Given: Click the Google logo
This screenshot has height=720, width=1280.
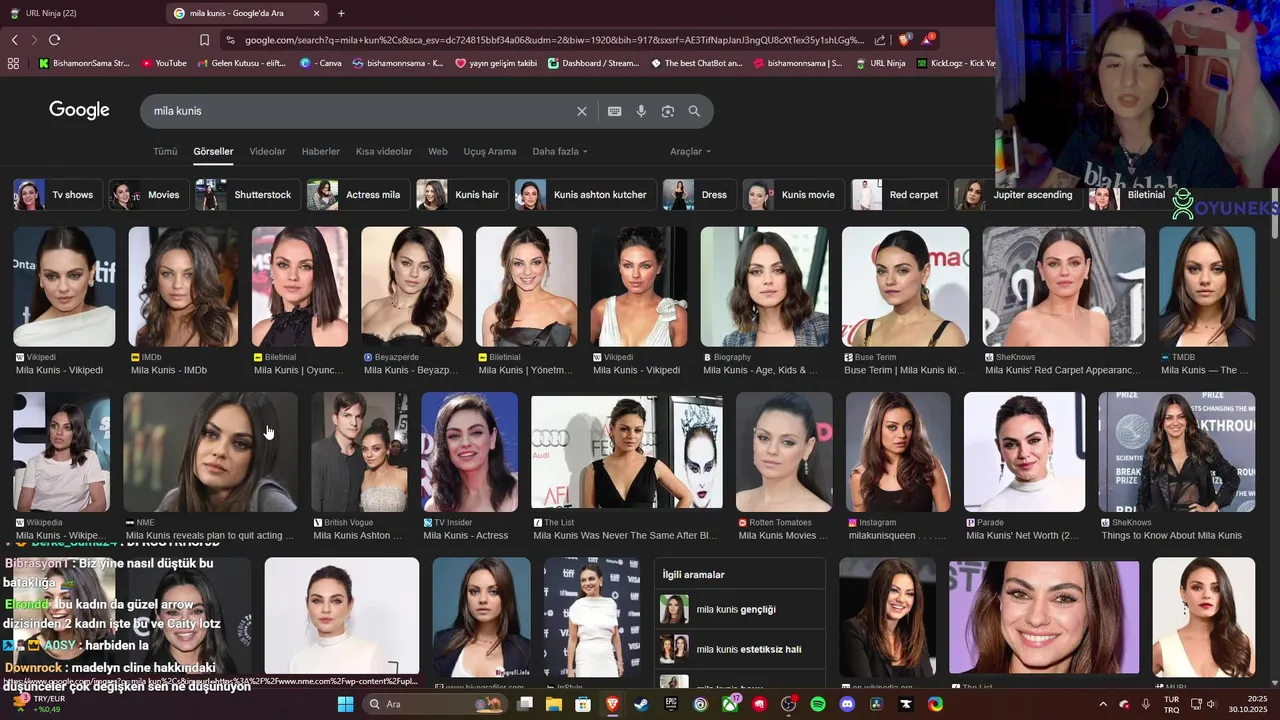Looking at the screenshot, I should pos(79,110).
